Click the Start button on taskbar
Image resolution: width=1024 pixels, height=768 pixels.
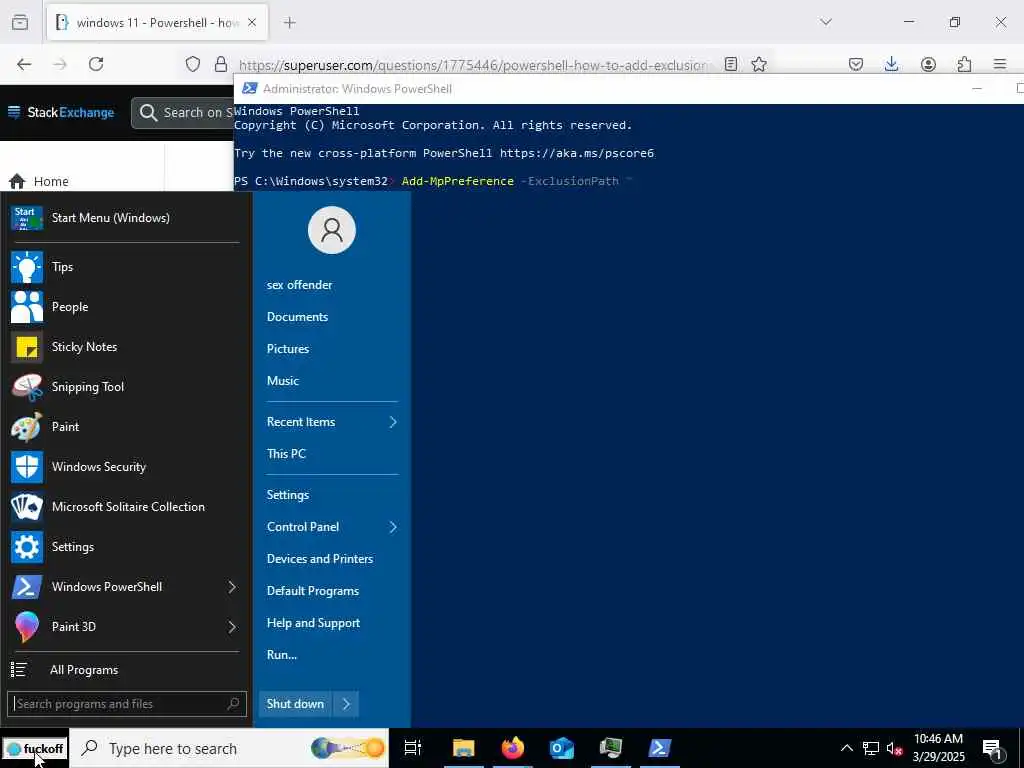(34, 748)
